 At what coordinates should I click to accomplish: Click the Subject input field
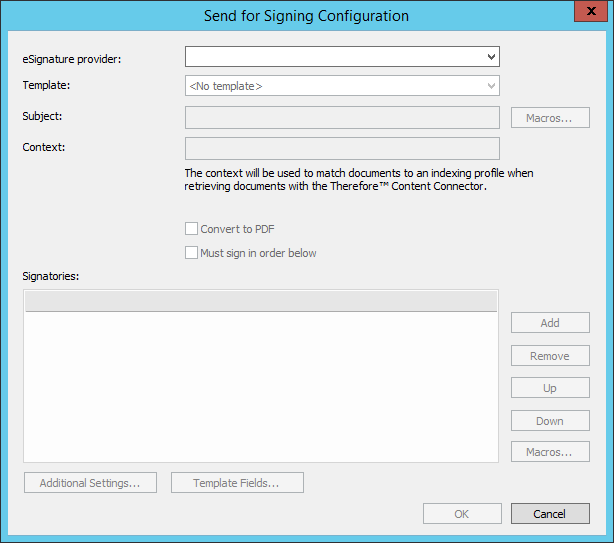pos(342,117)
